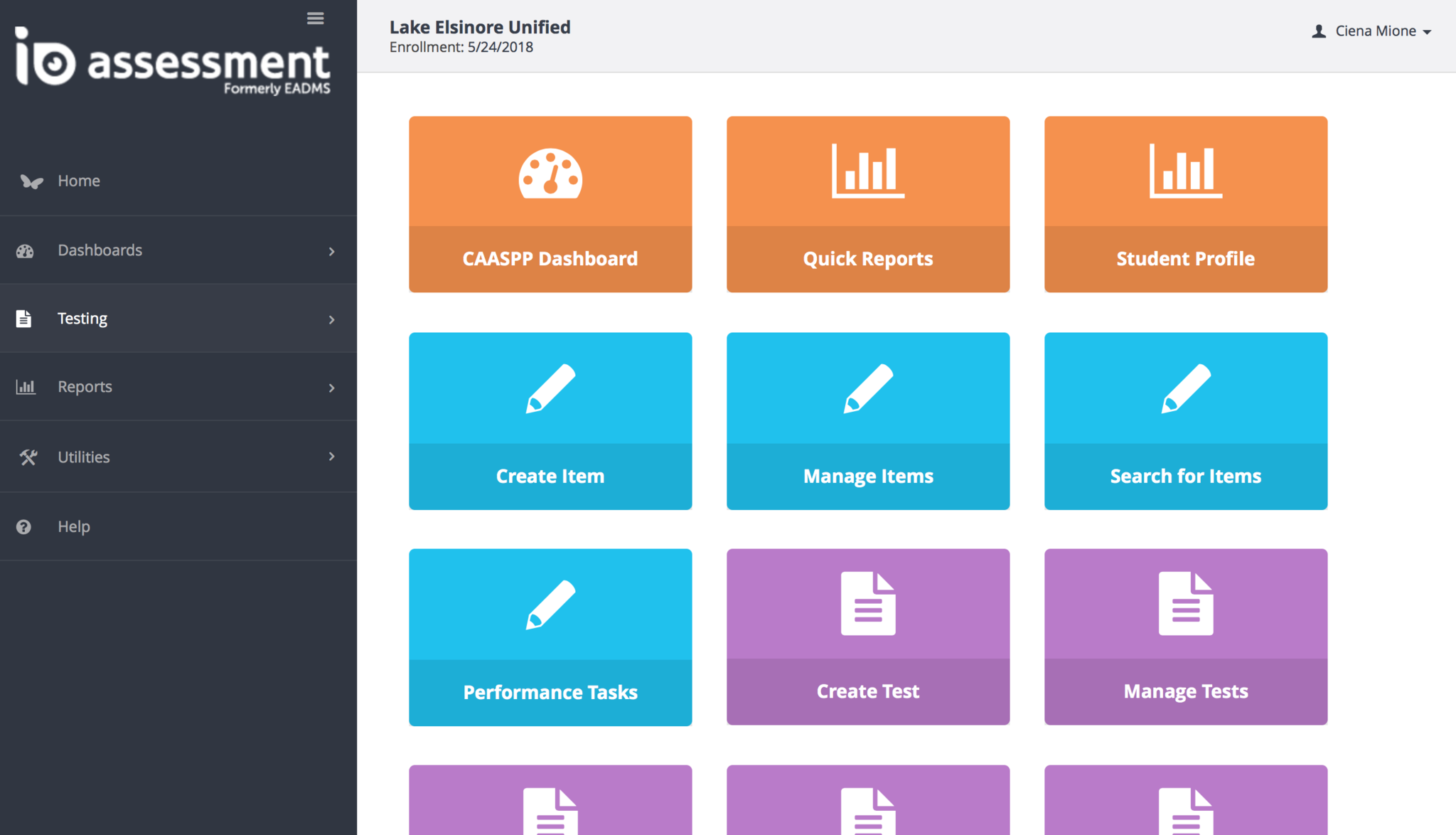The image size is (1456, 835).
Task: Click the Manage Tests document icon
Action: pyautogui.click(x=1185, y=603)
